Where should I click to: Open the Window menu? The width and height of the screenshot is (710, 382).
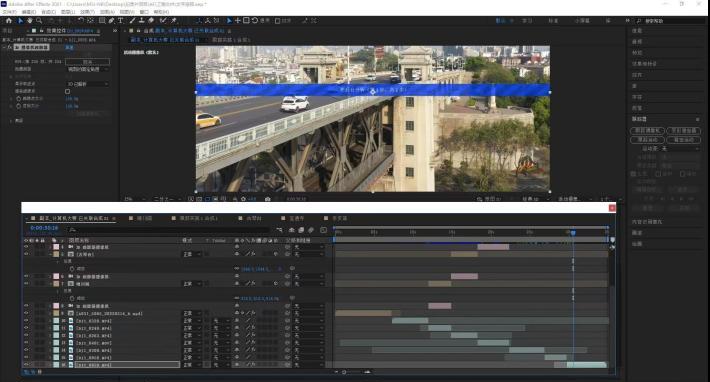click(x=144, y=12)
